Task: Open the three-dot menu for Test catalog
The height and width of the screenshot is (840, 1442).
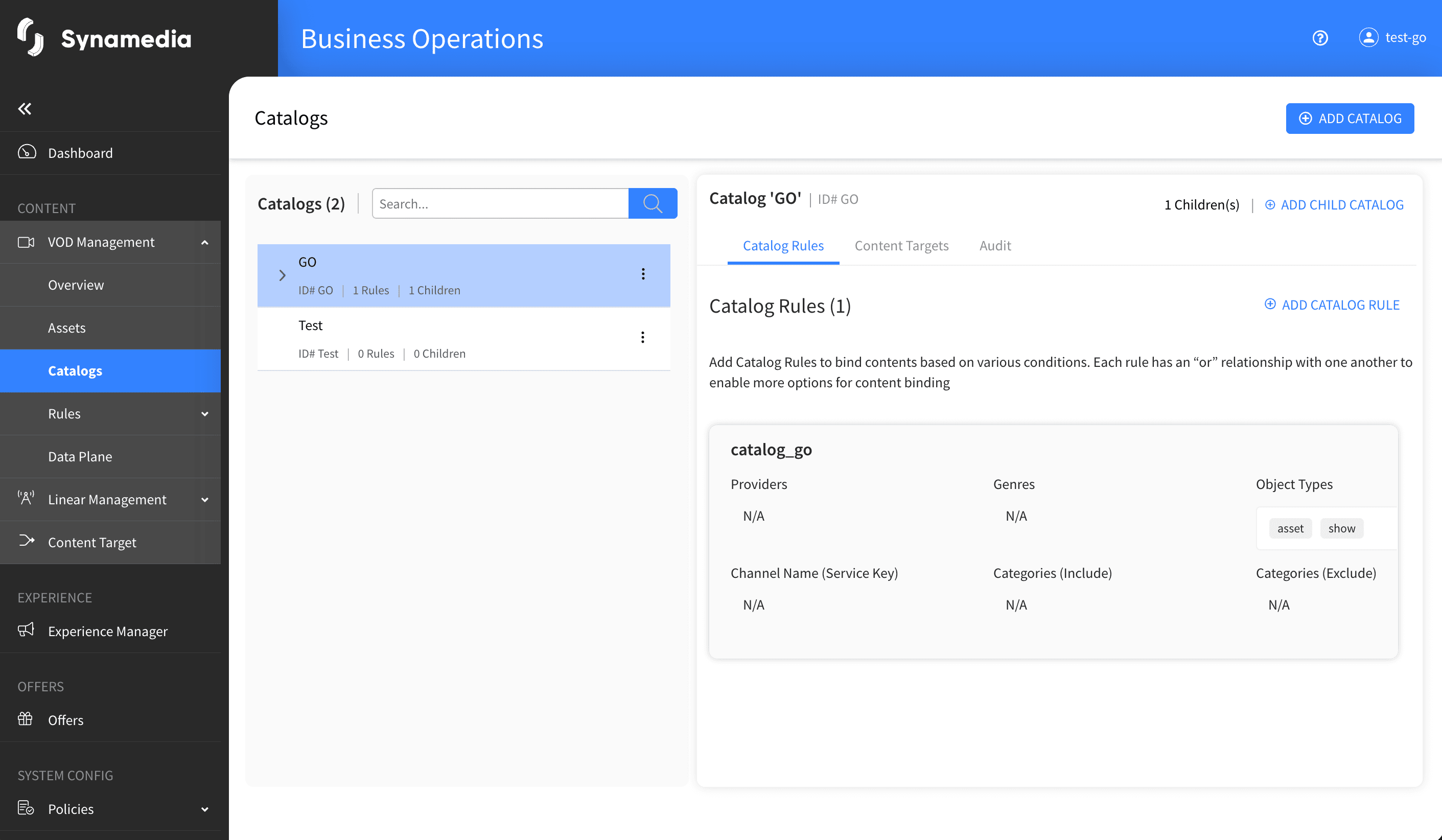Action: [643, 338]
